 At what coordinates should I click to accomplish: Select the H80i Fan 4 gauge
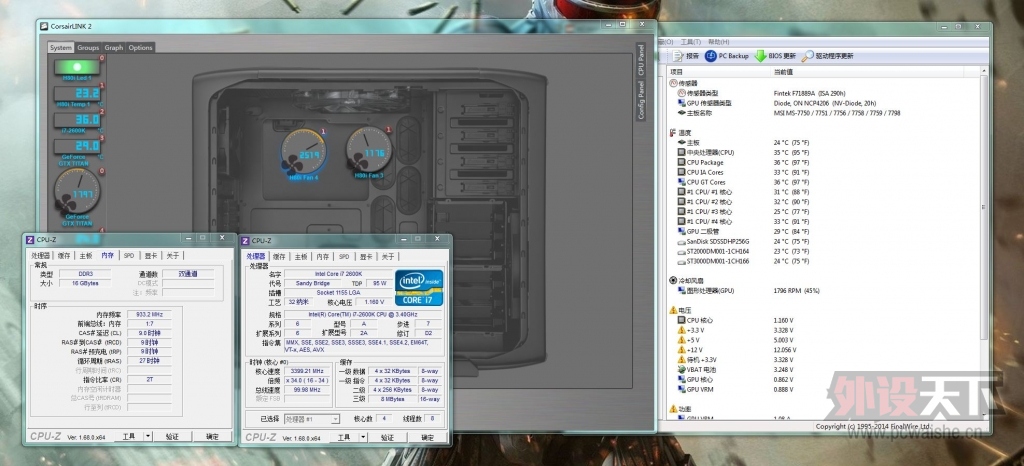pos(304,153)
